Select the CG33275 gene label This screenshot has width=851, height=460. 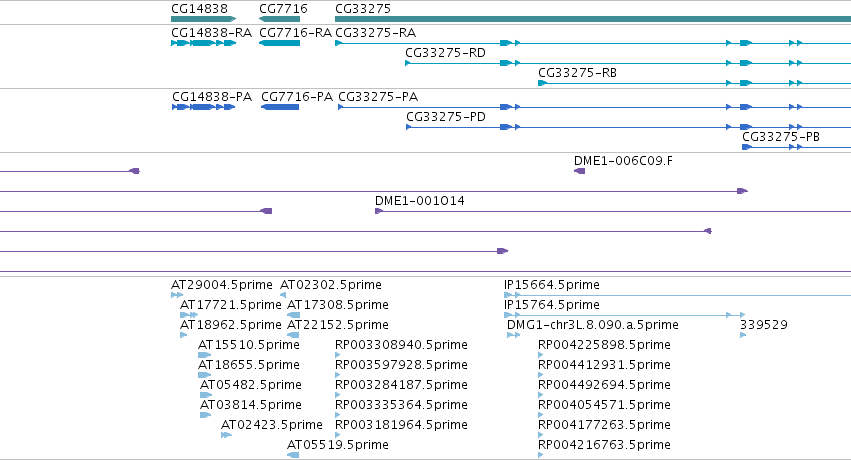coord(363,9)
